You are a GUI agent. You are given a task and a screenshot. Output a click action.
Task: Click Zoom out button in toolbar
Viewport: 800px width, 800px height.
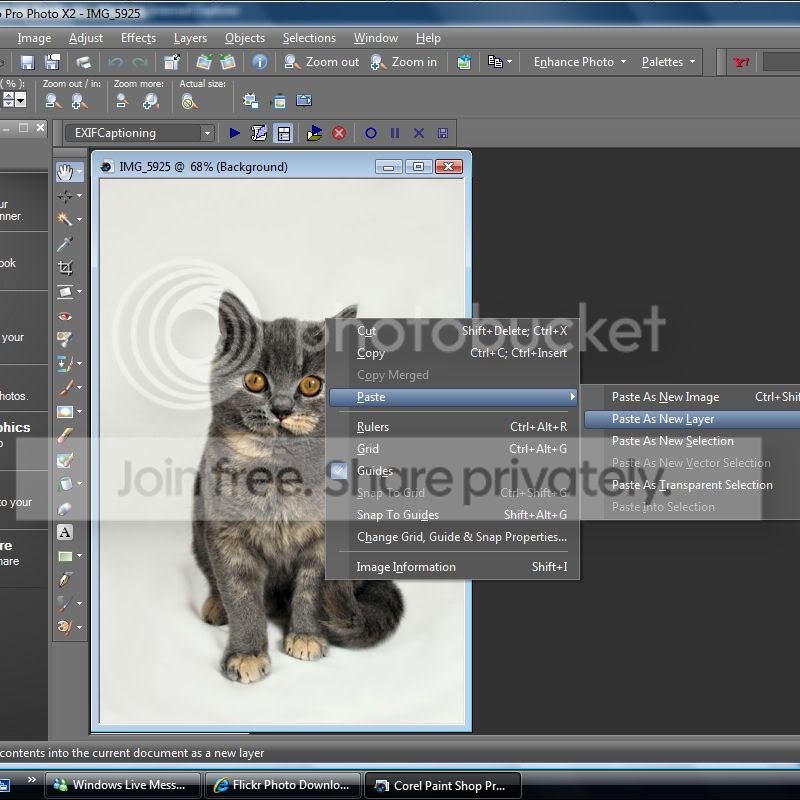pyautogui.click(x=321, y=62)
